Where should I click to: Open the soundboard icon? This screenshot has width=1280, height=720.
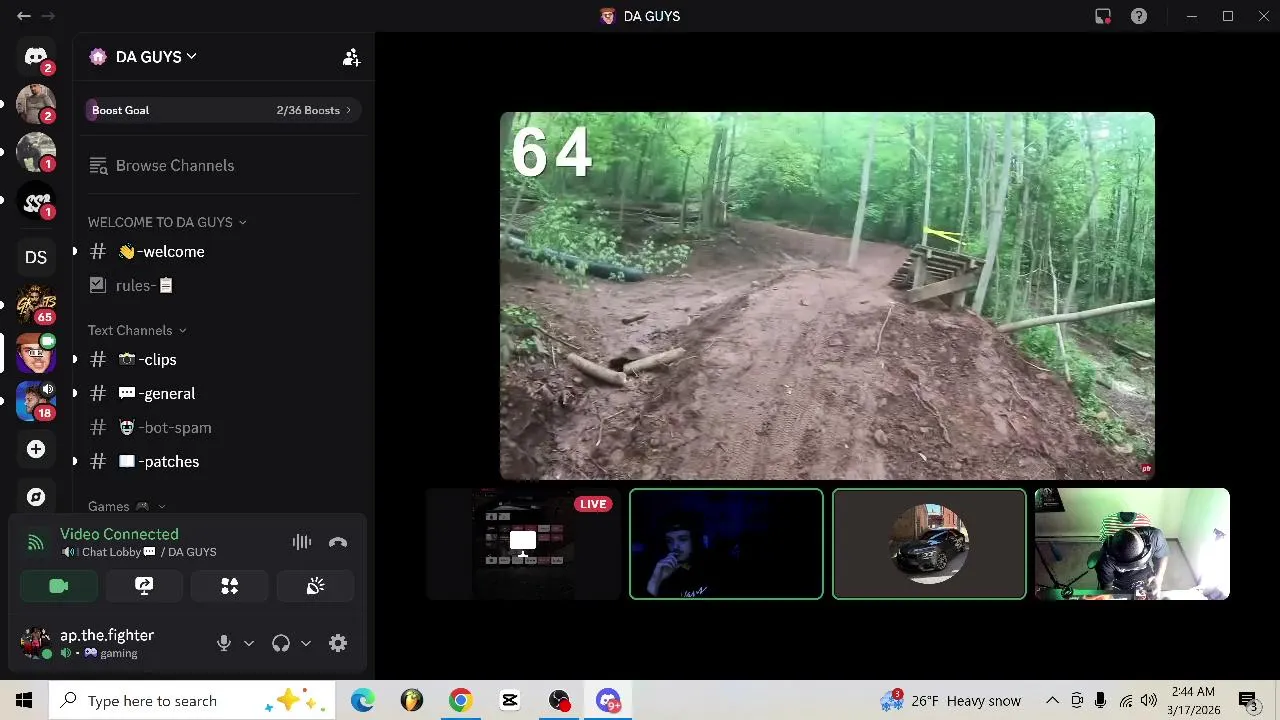(x=315, y=586)
